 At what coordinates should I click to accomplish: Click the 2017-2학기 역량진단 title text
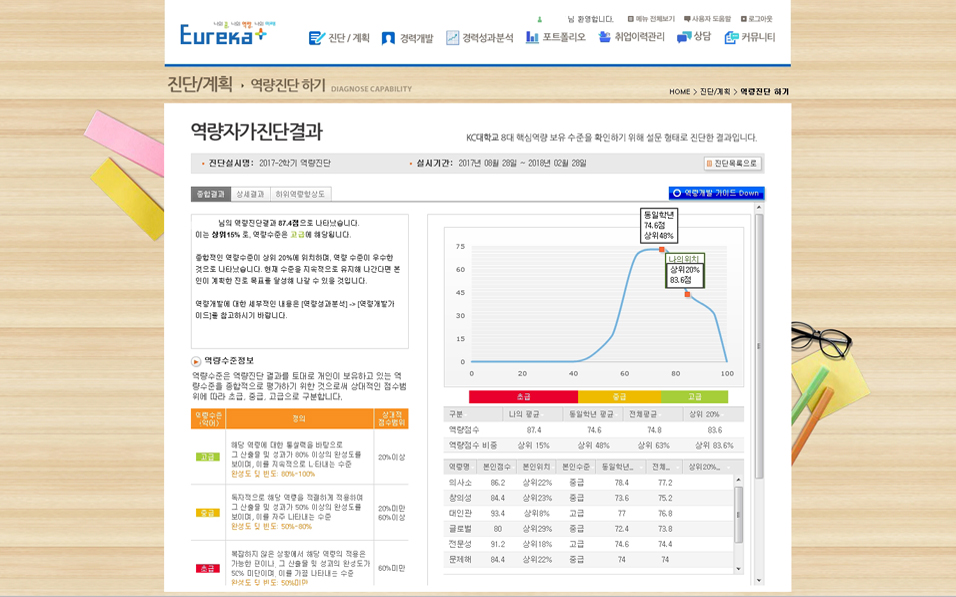coord(294,163)
